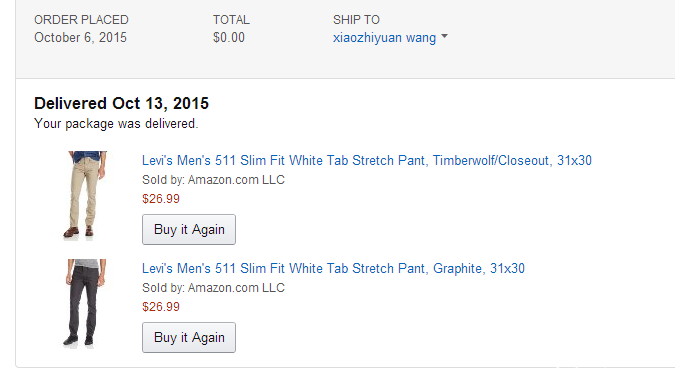675x373 pixels.
Task: Click the Delivered Oct 13, 2015 heading
Action: [121, 103]
